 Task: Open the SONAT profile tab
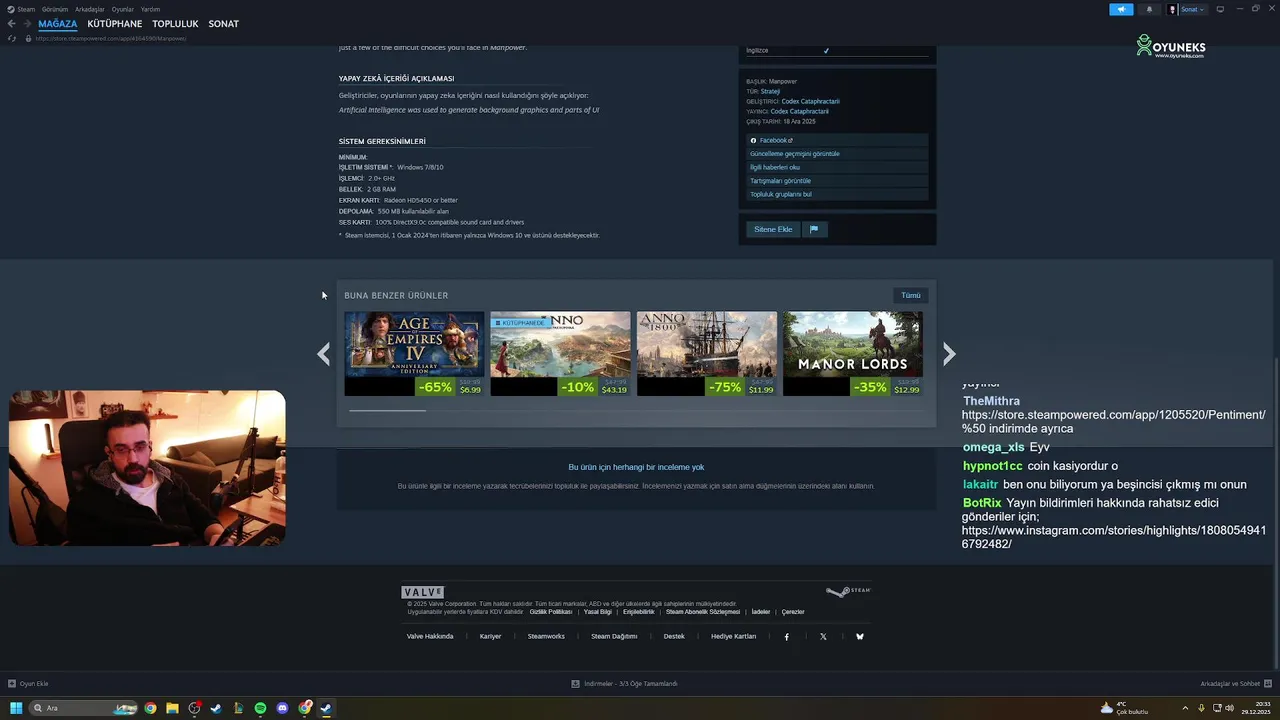[x=223, y=24]
